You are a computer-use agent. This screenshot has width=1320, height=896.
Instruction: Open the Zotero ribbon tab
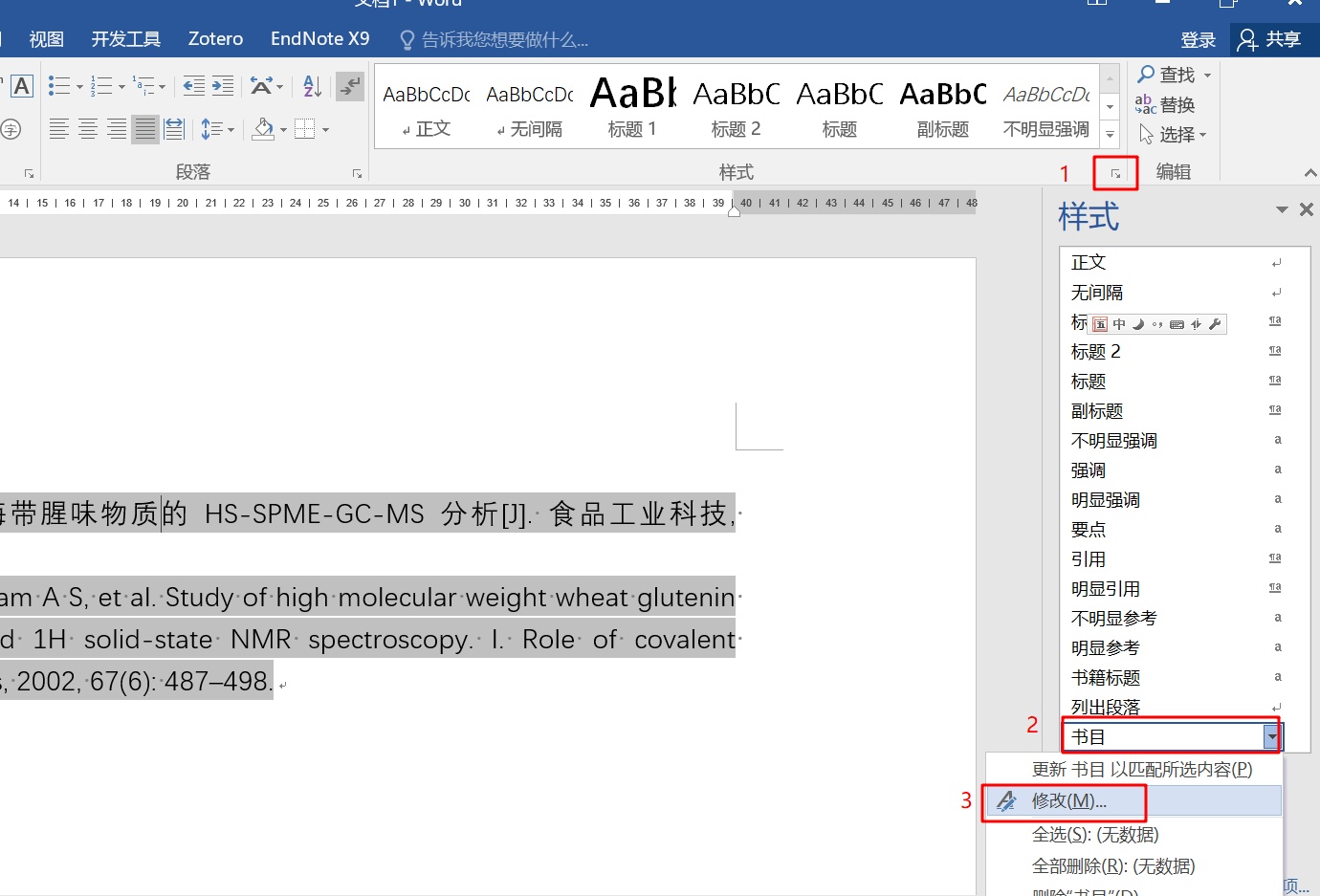[215, 39]
